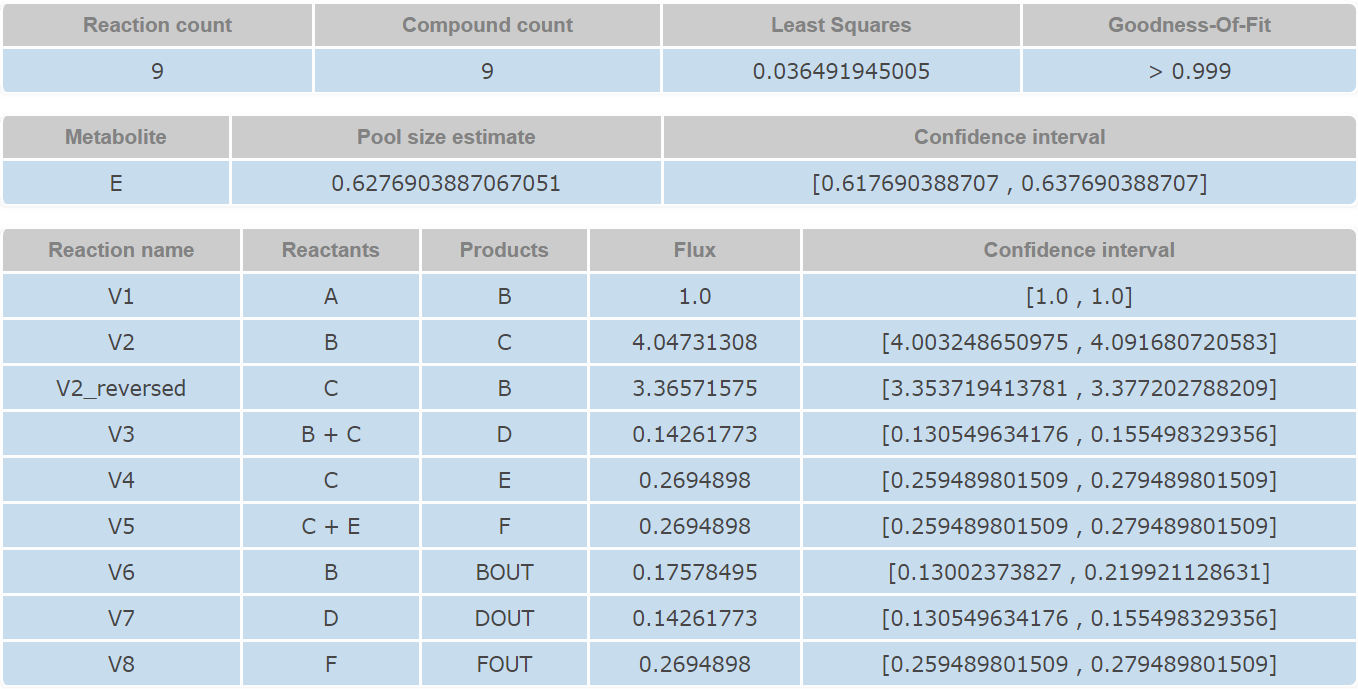Click the Products column header
The width and height of the screenshot is (1358, 689).
504,250
